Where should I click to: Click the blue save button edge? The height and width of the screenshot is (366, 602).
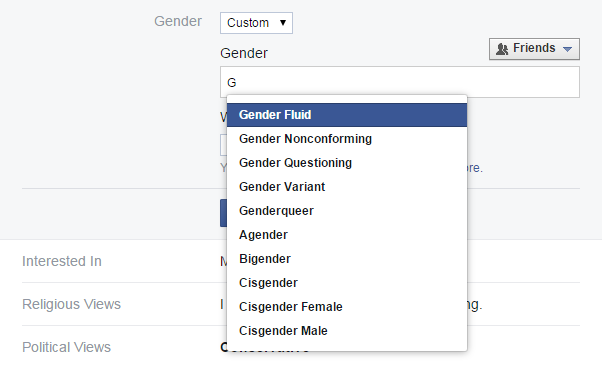click(x=223, y=213)
